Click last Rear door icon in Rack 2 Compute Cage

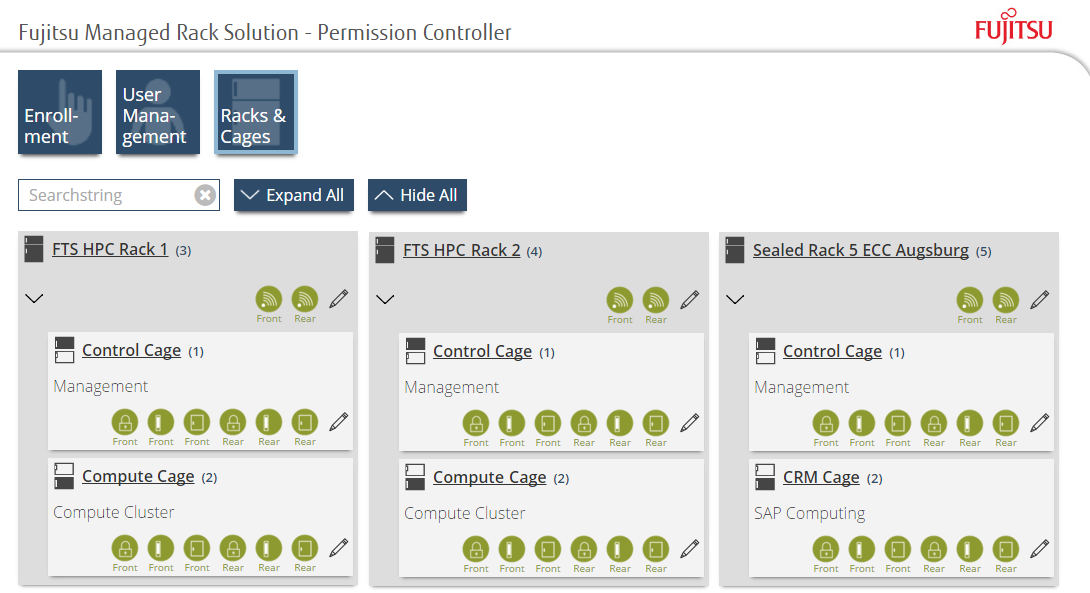(656, 549)
